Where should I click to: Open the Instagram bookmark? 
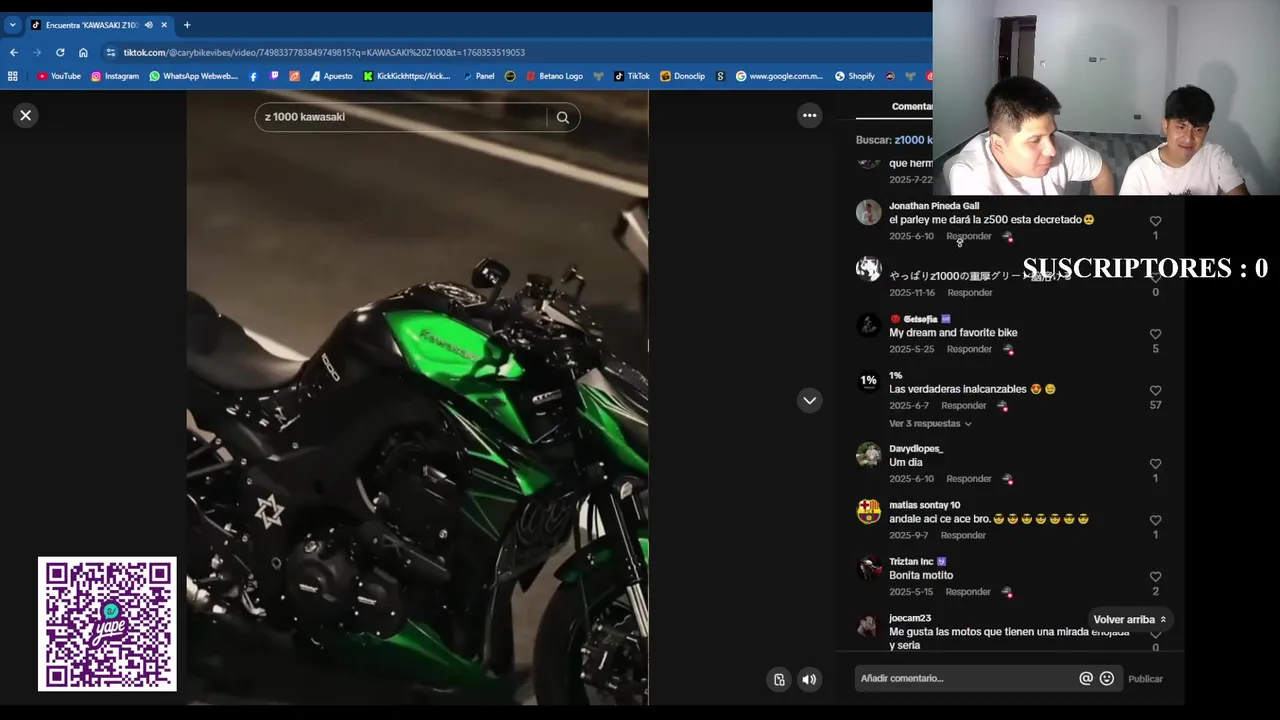tap(115, 76)
